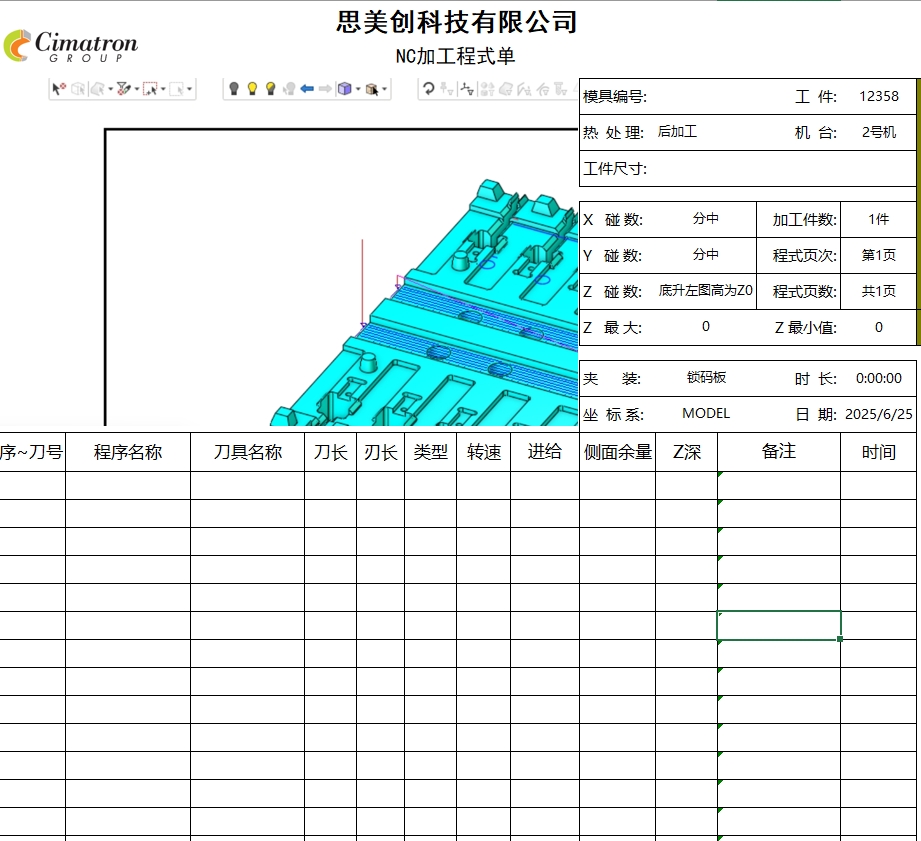Viewport: 921px width, 841px height.
Task: Click the greyed tilted surface icon
Action: [x=506, y=89]
